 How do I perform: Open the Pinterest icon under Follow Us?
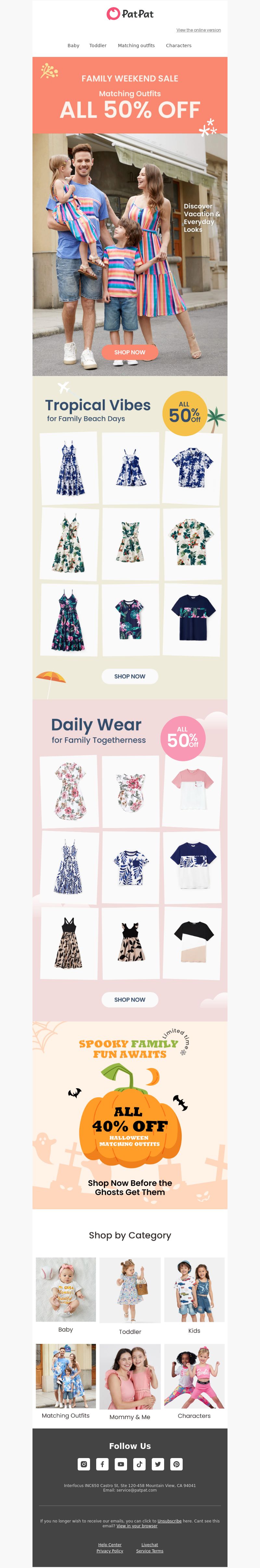[x=176, y=1464]
